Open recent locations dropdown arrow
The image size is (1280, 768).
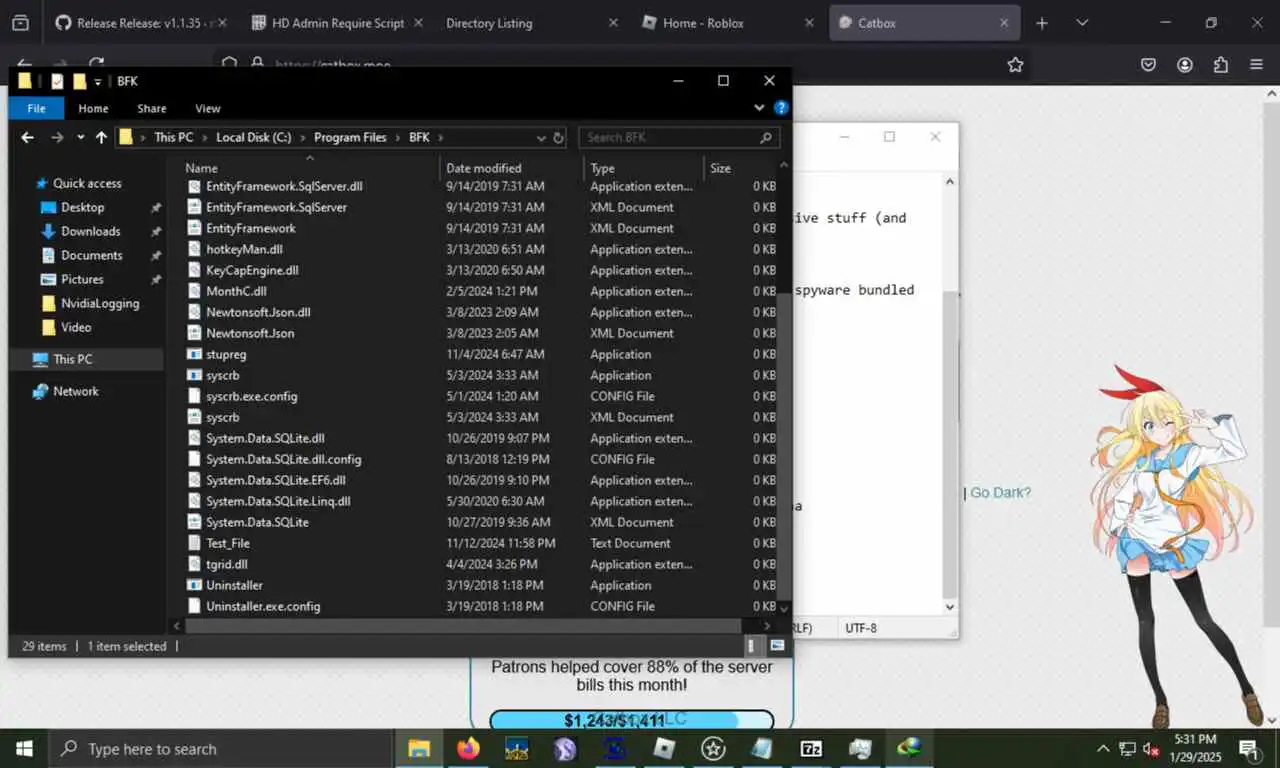[x=80, y=138]
